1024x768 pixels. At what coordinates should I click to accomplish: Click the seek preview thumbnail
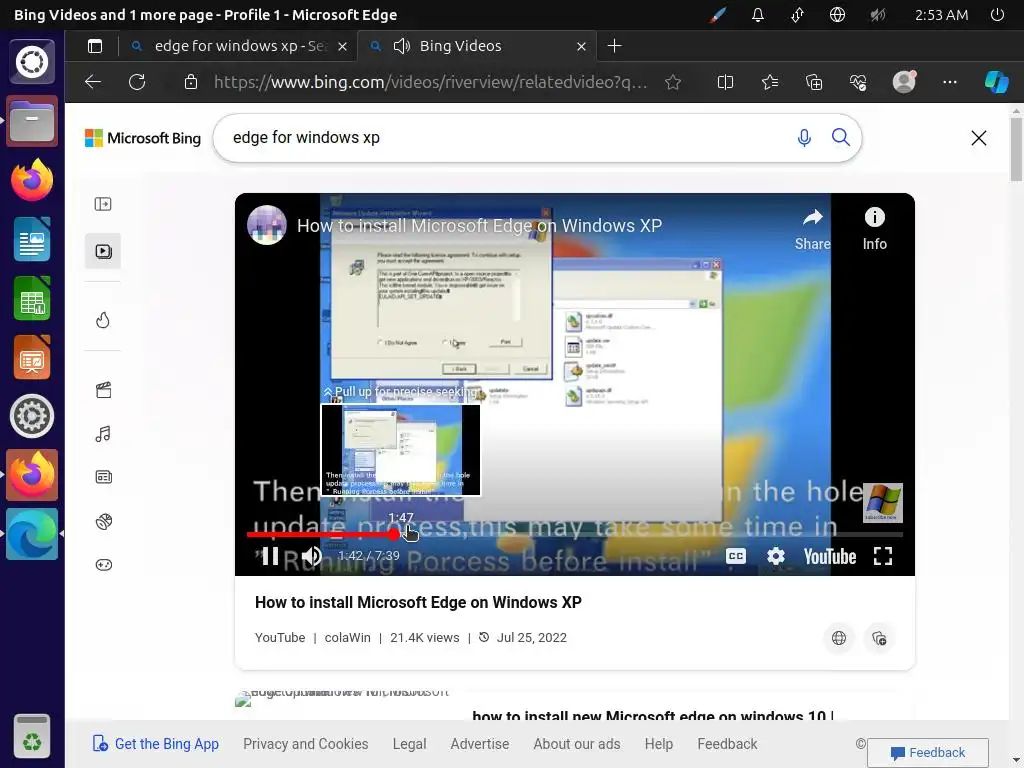click(400, 450)
